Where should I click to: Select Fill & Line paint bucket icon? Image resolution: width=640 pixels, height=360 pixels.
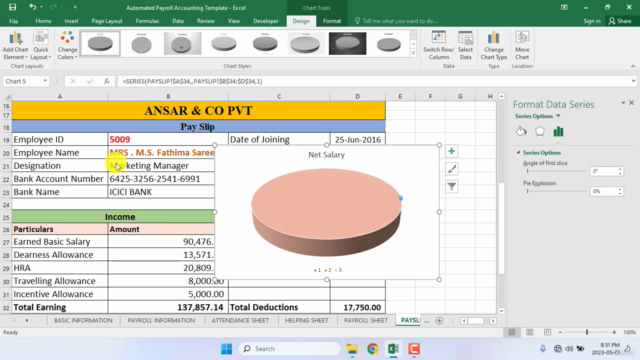521,131
